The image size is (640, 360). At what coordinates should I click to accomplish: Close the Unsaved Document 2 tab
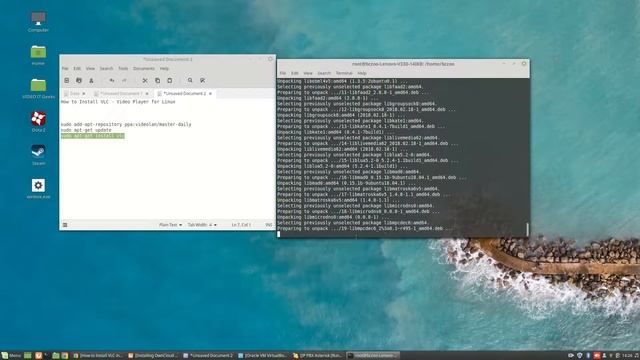[x=210, y=93]
